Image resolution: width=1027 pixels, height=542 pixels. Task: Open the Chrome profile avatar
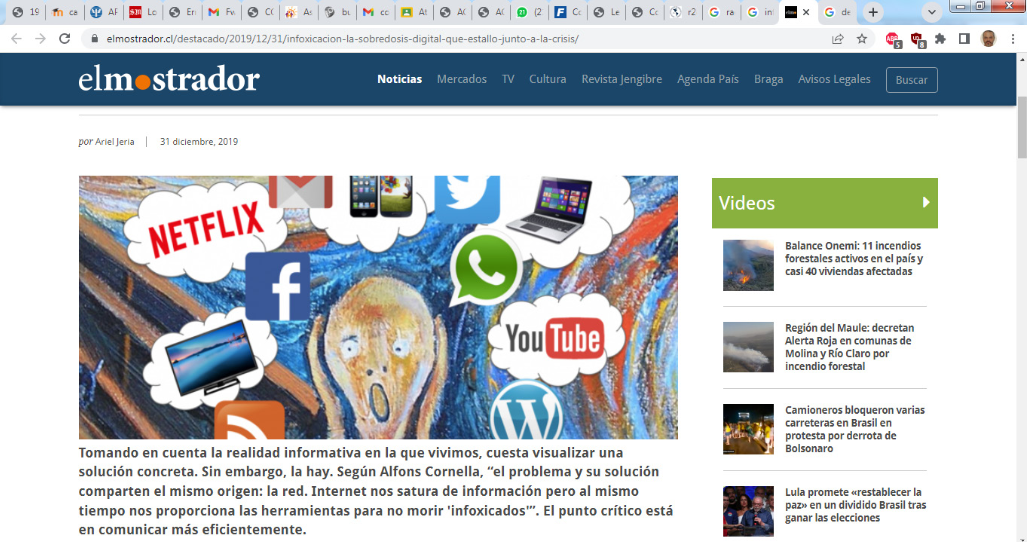point(988,39)
